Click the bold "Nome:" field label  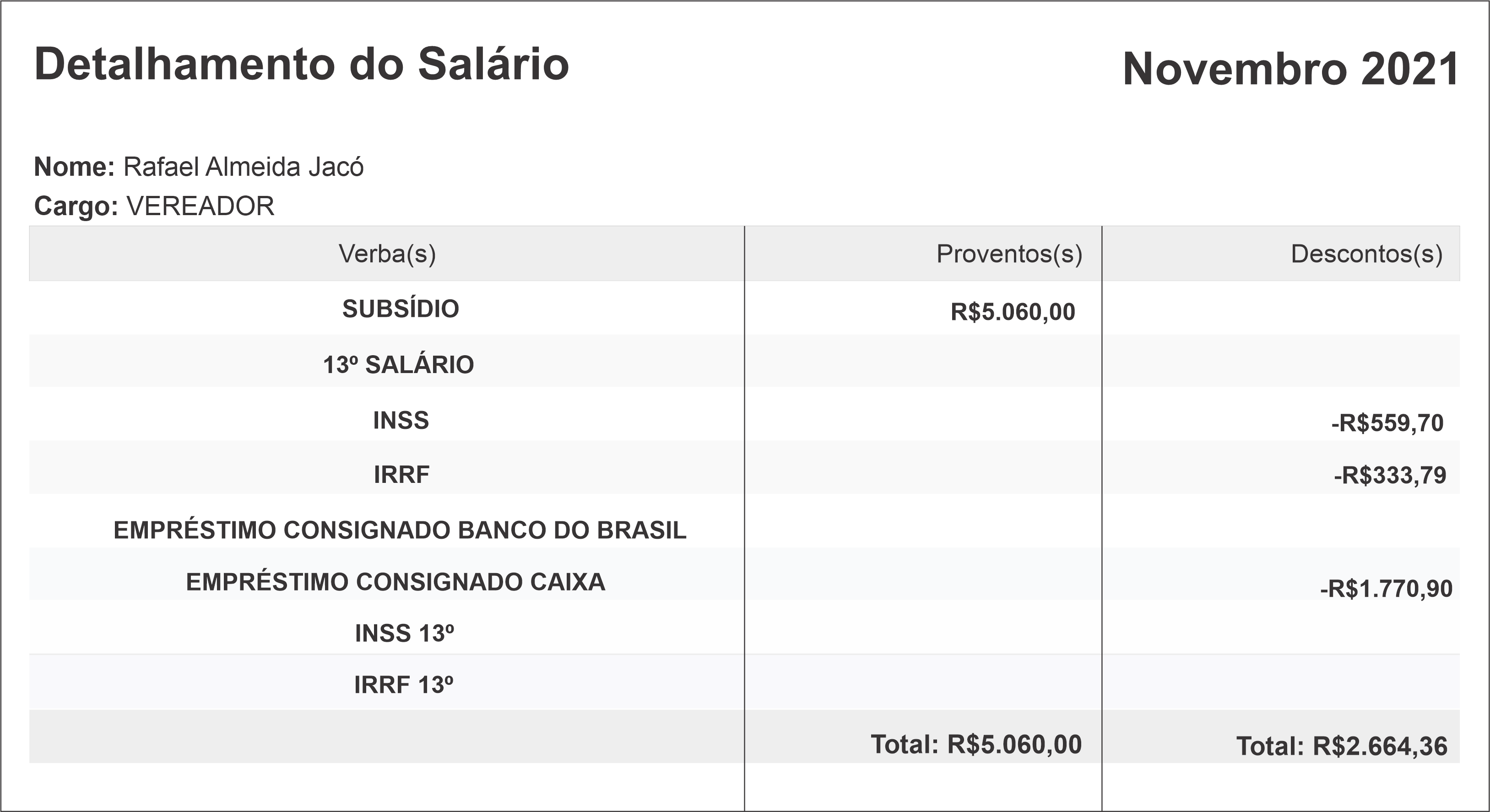pos(75,167)
